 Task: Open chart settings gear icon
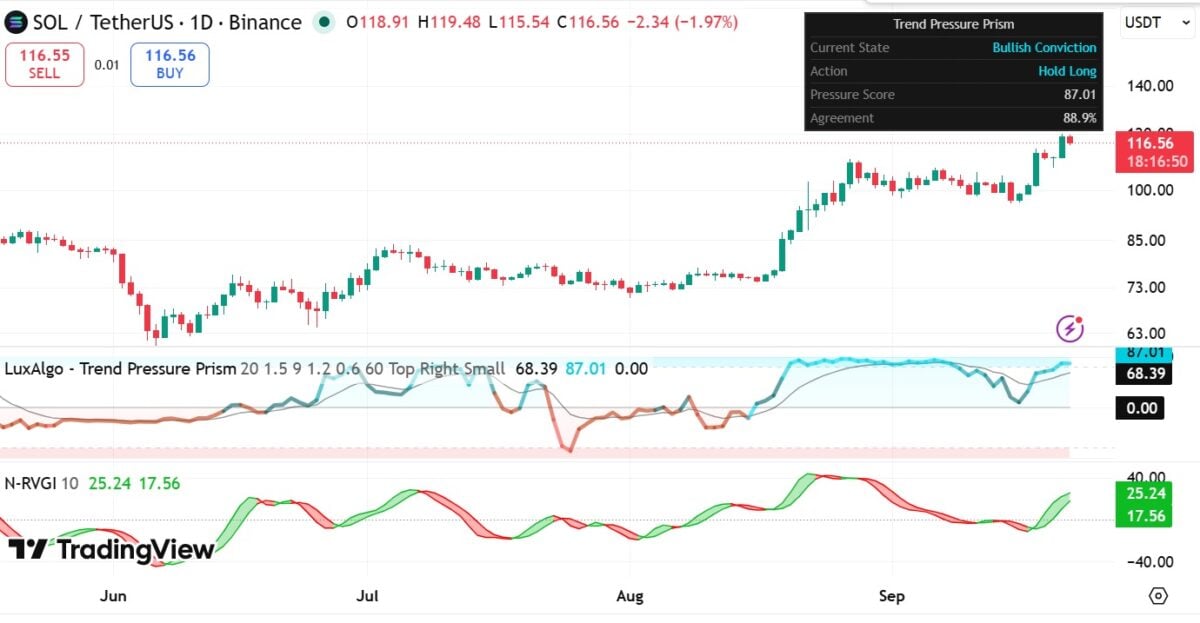click(x=1158, y=596)
